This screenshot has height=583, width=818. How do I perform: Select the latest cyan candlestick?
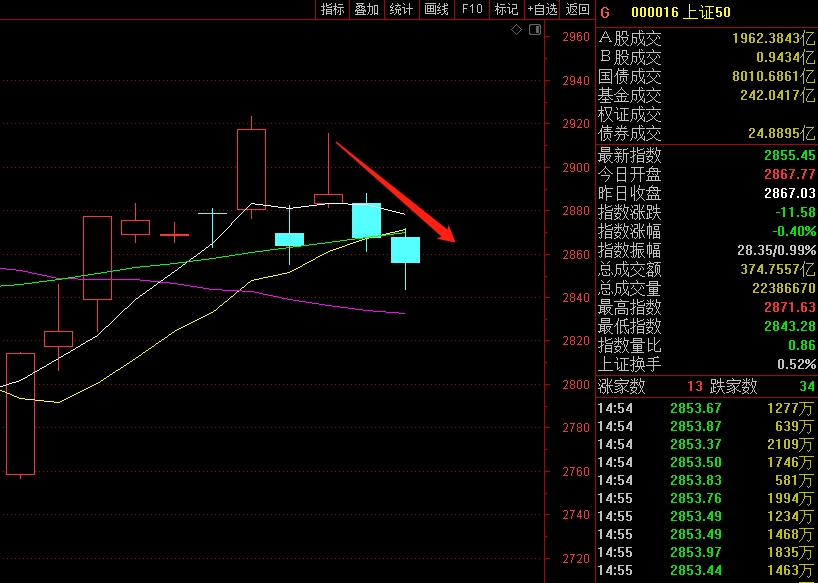(405, 250)
